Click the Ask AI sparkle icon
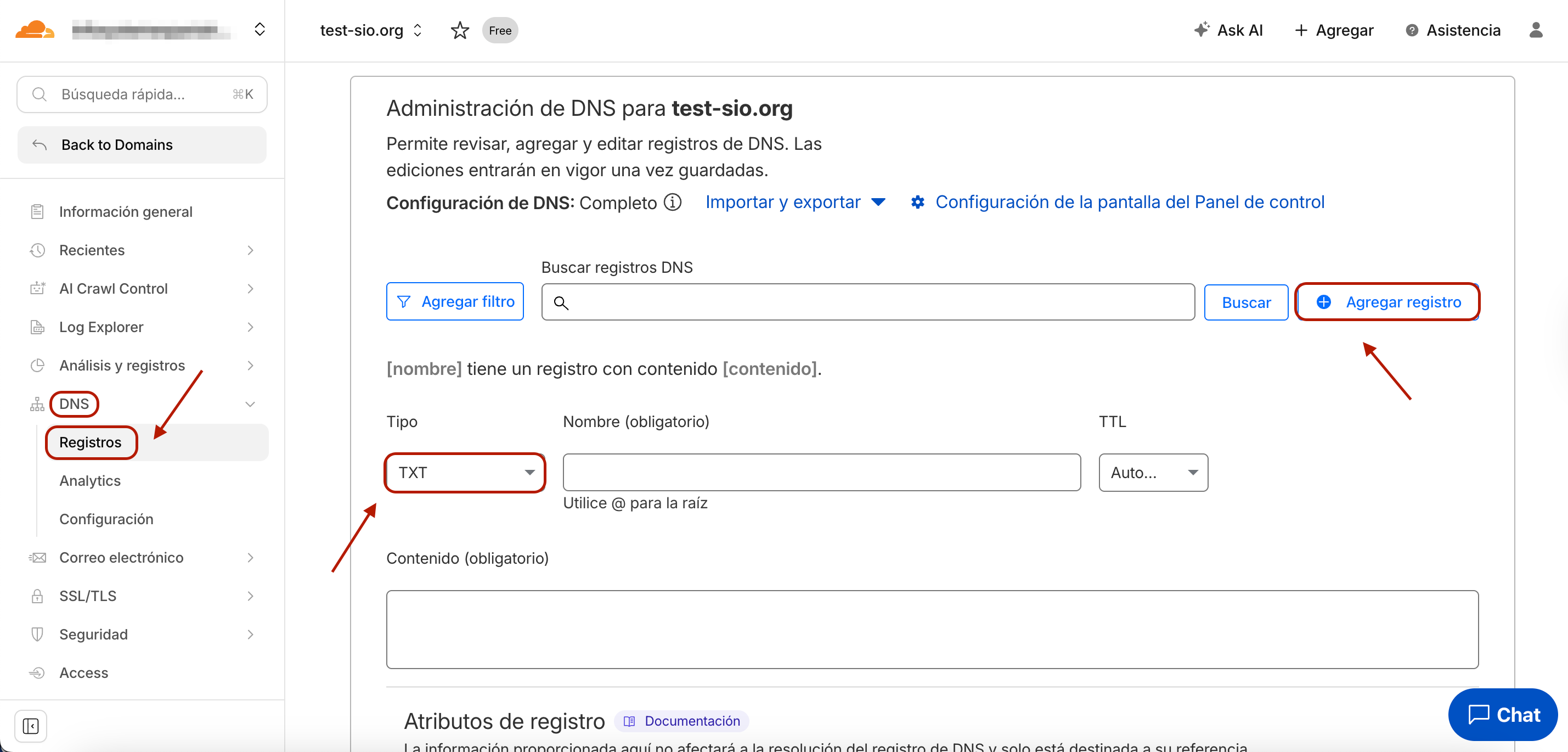Viewport: 1568px width, 752px height. pyautogui.click(x=1201, y=30)
